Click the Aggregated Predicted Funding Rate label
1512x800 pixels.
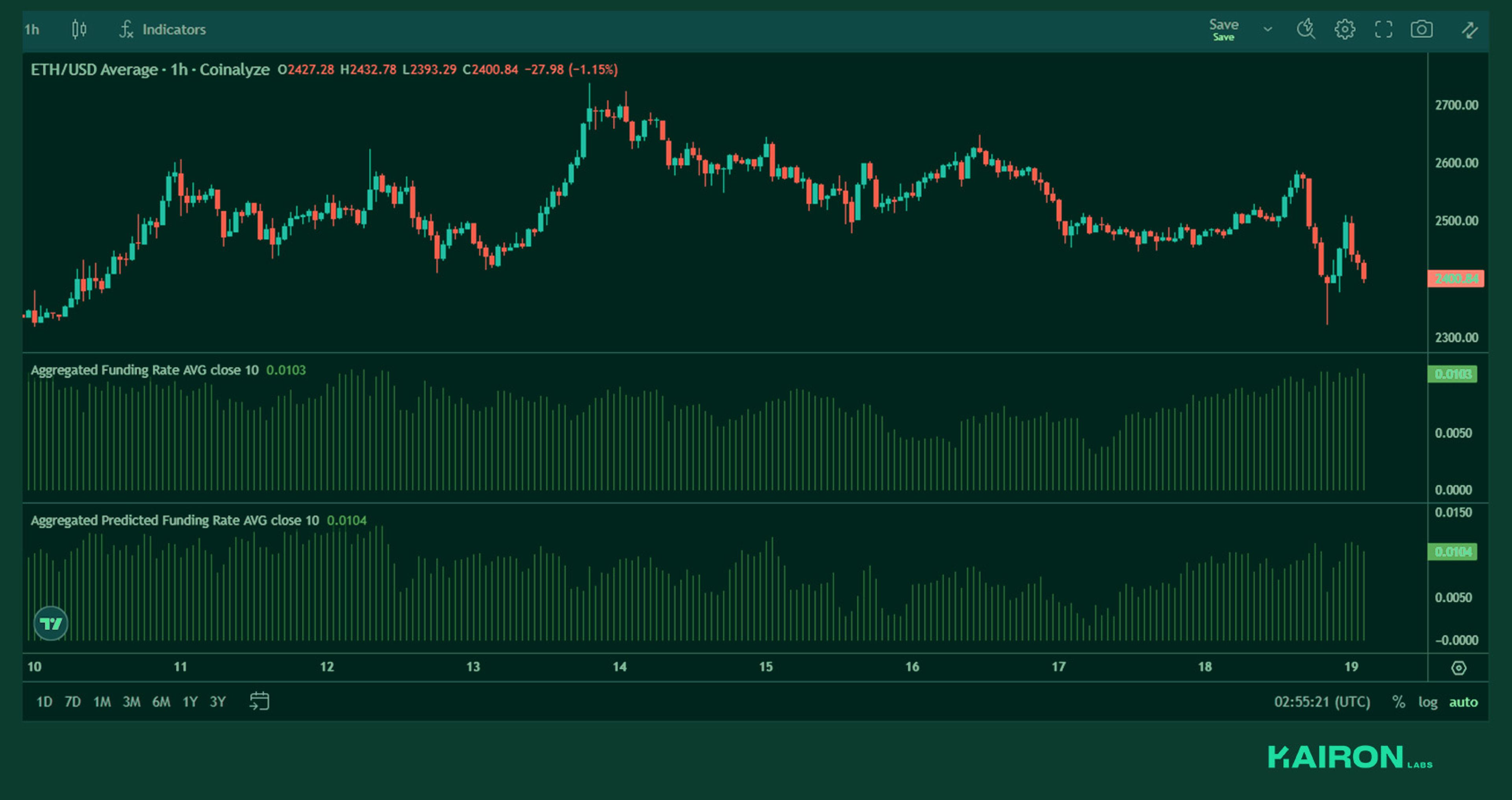click(x=175, y=520)
